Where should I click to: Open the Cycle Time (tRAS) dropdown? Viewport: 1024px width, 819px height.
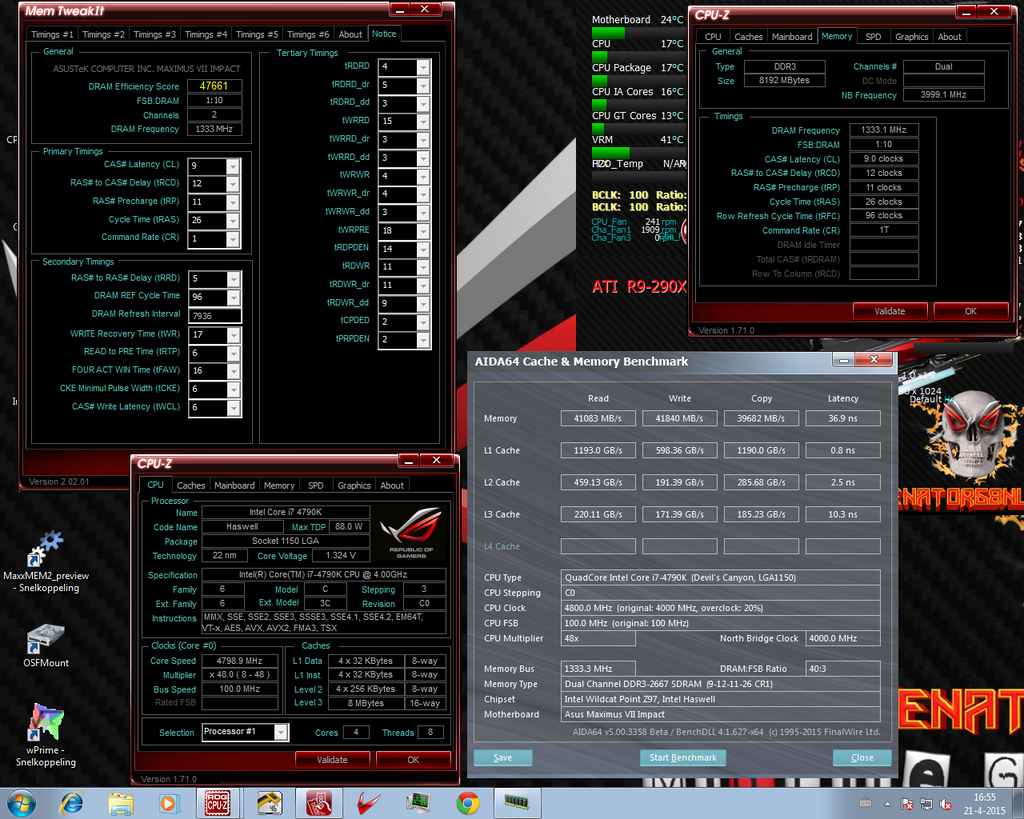232,221
